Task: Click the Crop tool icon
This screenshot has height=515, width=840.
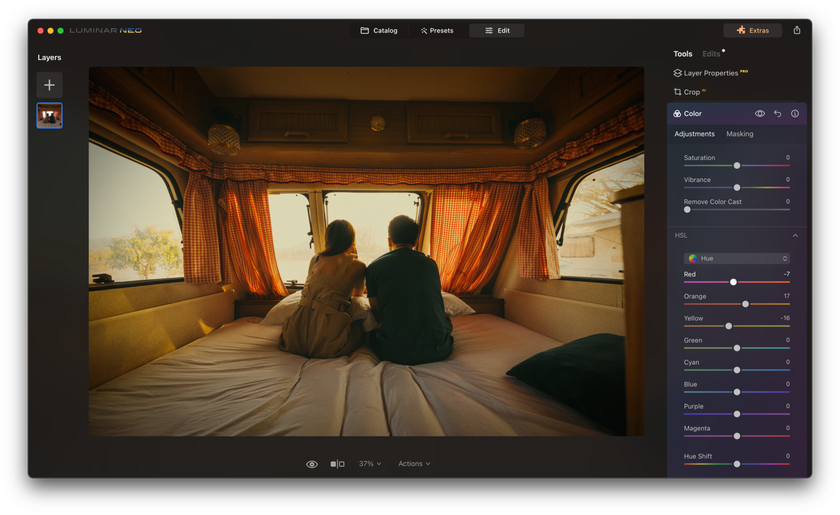Action: [678, 92]
